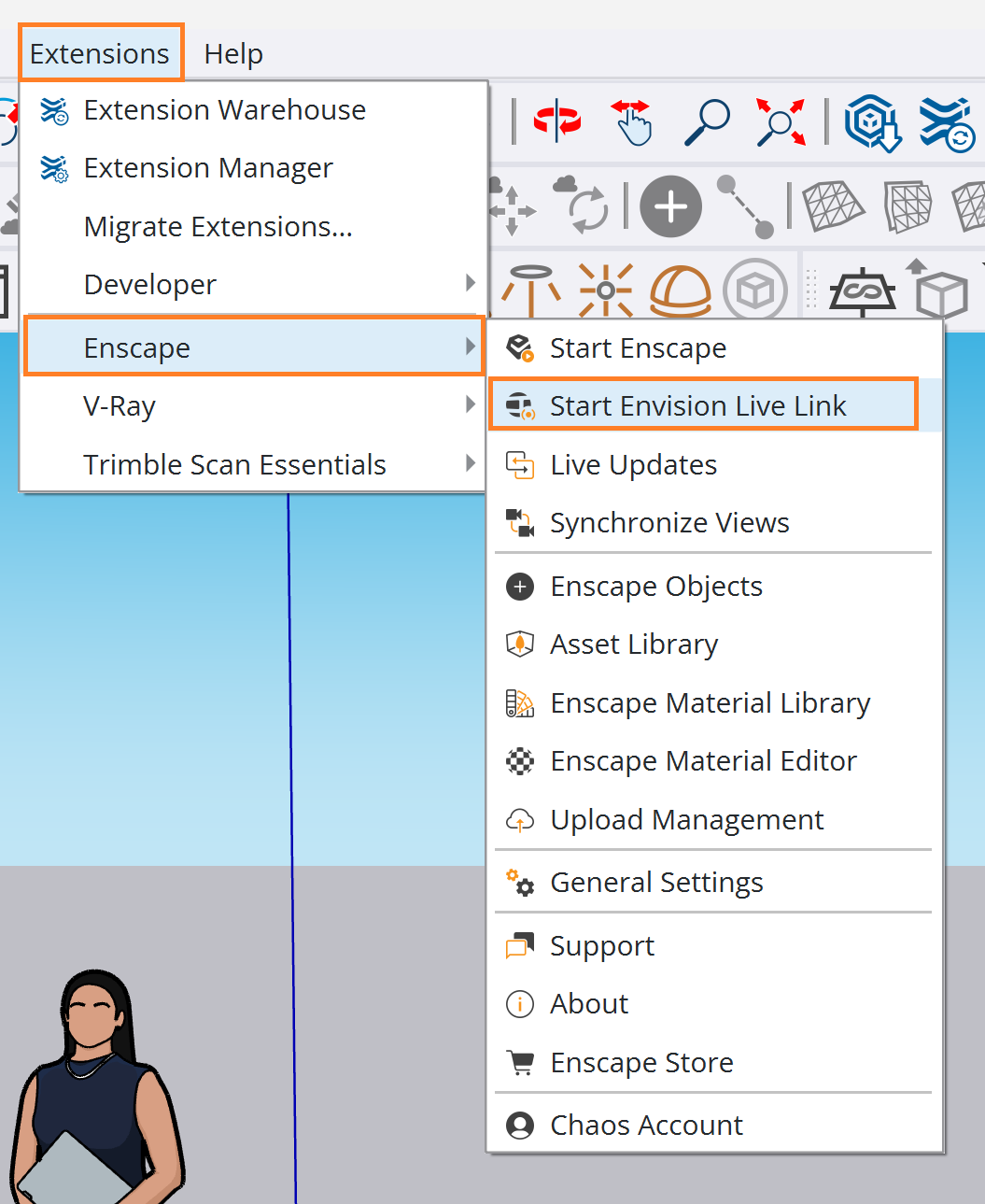This screenshot has height=1204, width=985.
Task: Click the Extension Warehouse menu icon
Action: pyautogui.click(x=54, y=111)
